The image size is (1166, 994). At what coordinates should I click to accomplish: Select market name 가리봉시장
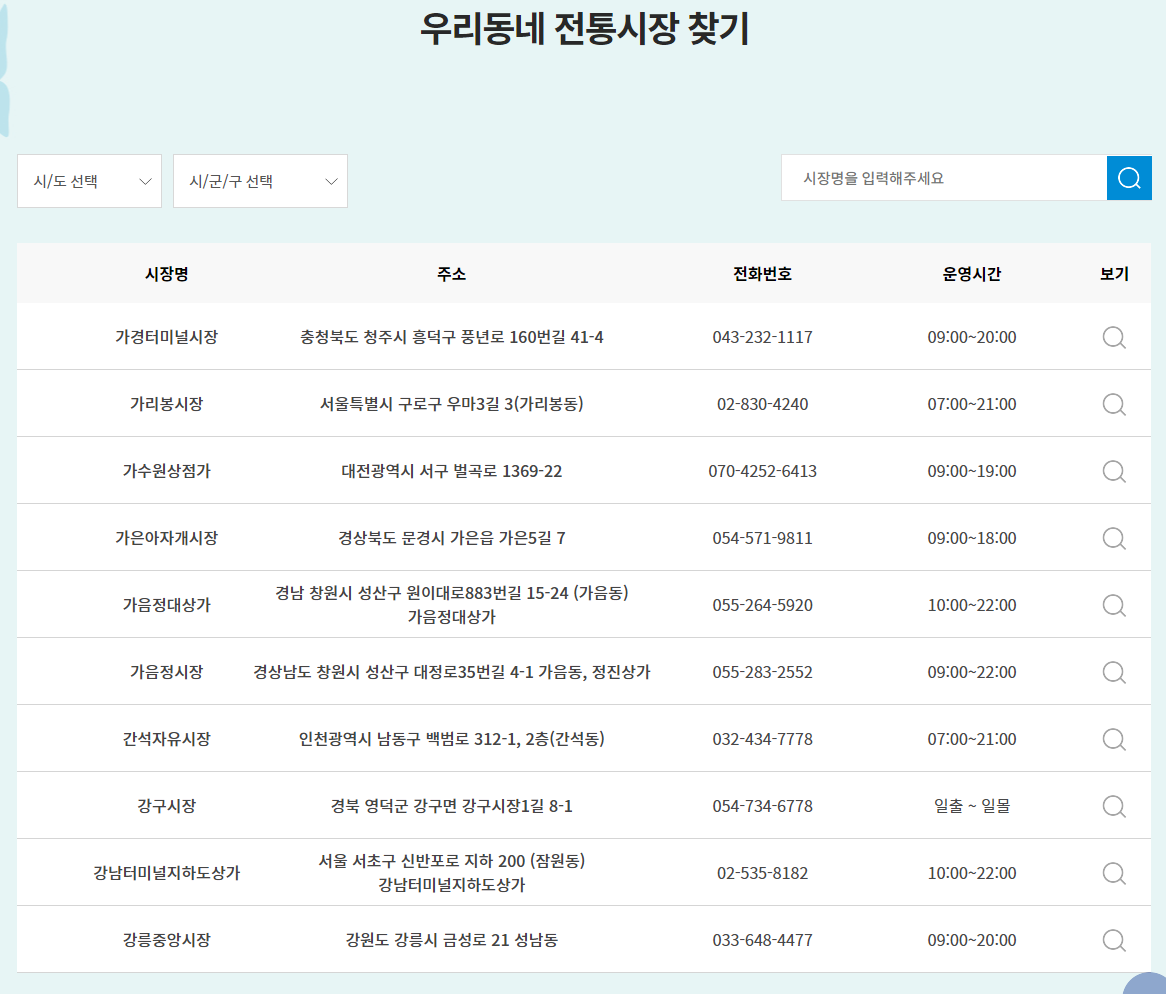point(167,404)
